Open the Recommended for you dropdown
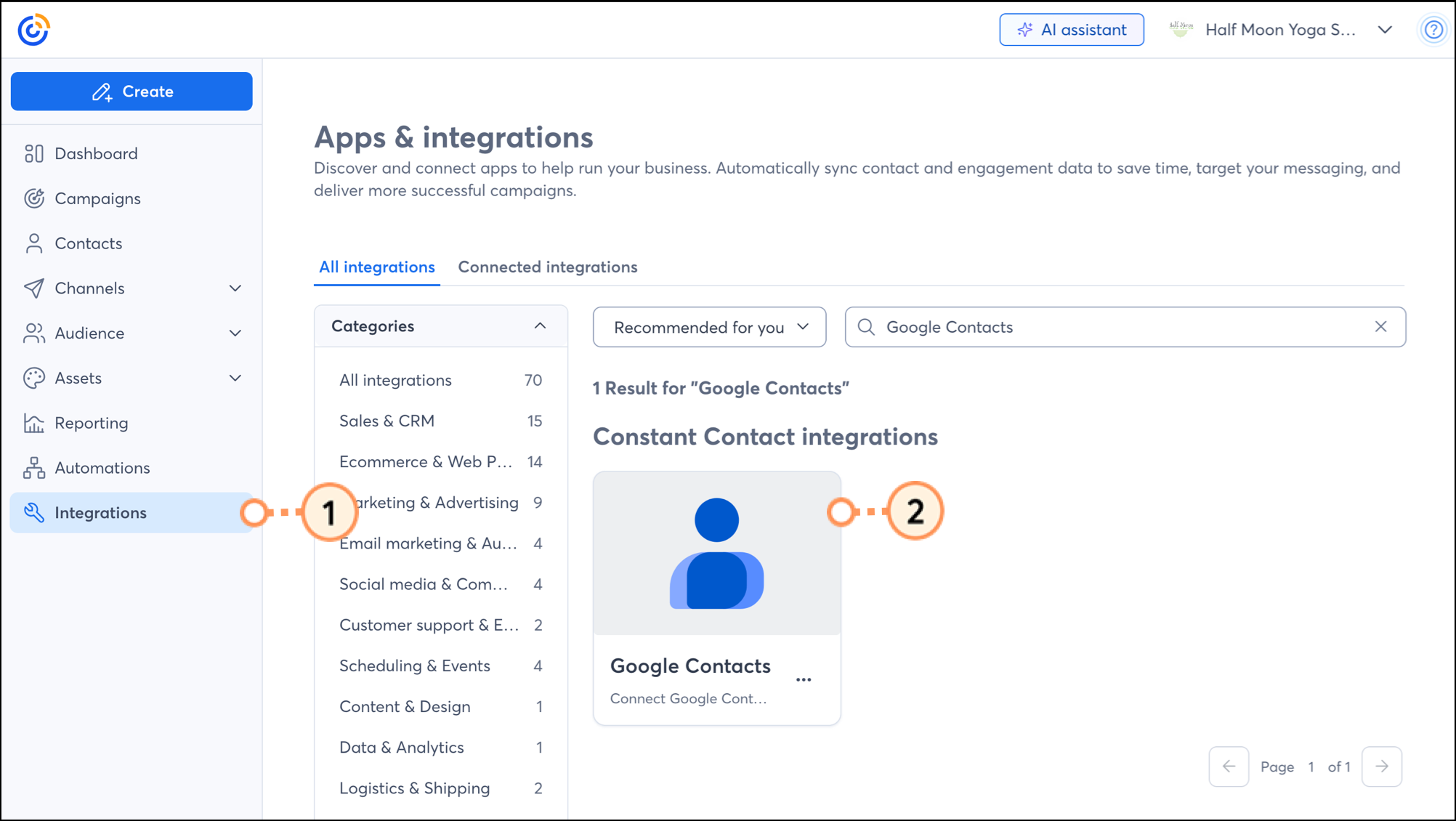 click(709, 327)
